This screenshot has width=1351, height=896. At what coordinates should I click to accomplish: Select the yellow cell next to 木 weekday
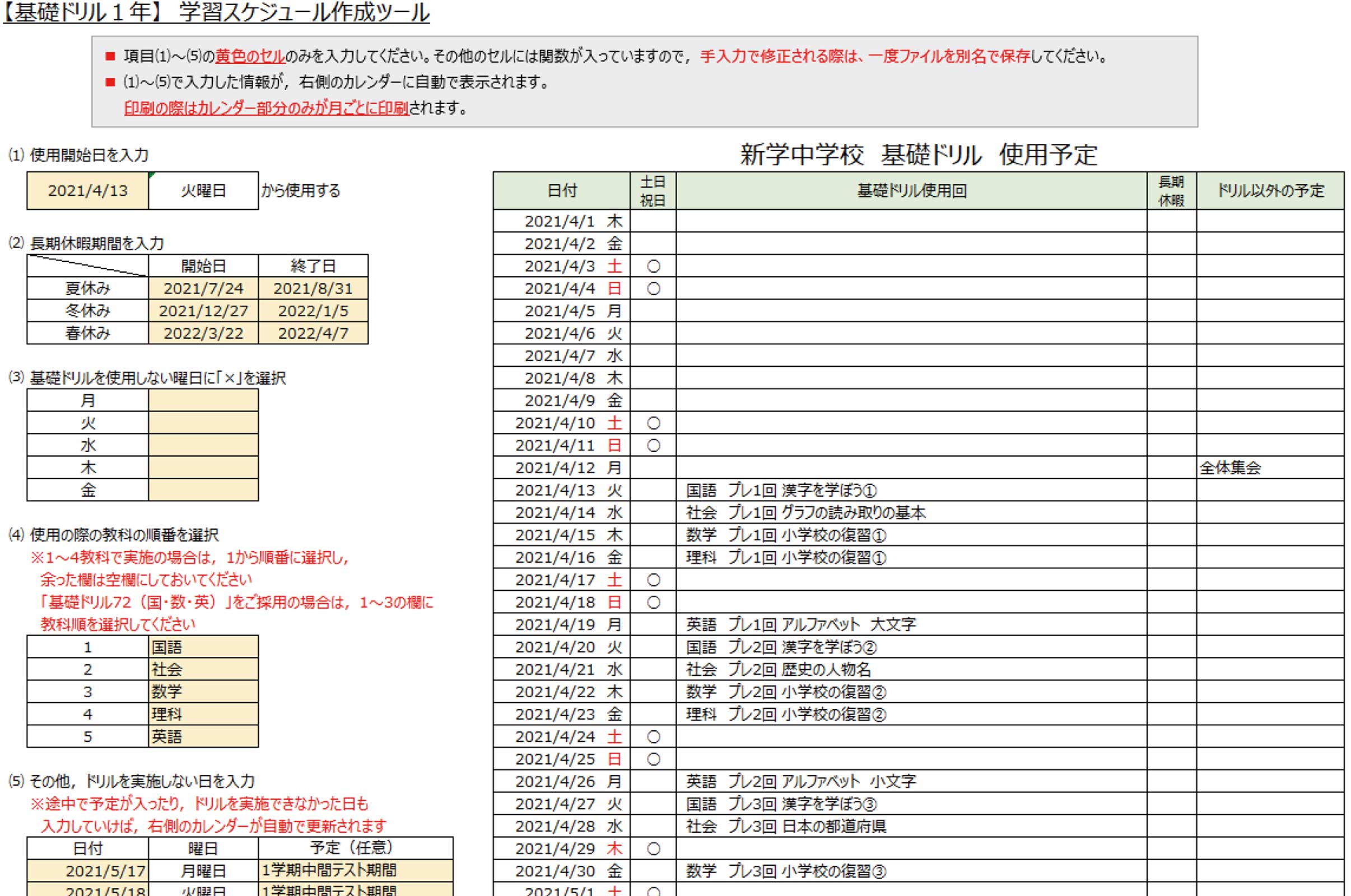pyautogui.click(x=203, y=467)
